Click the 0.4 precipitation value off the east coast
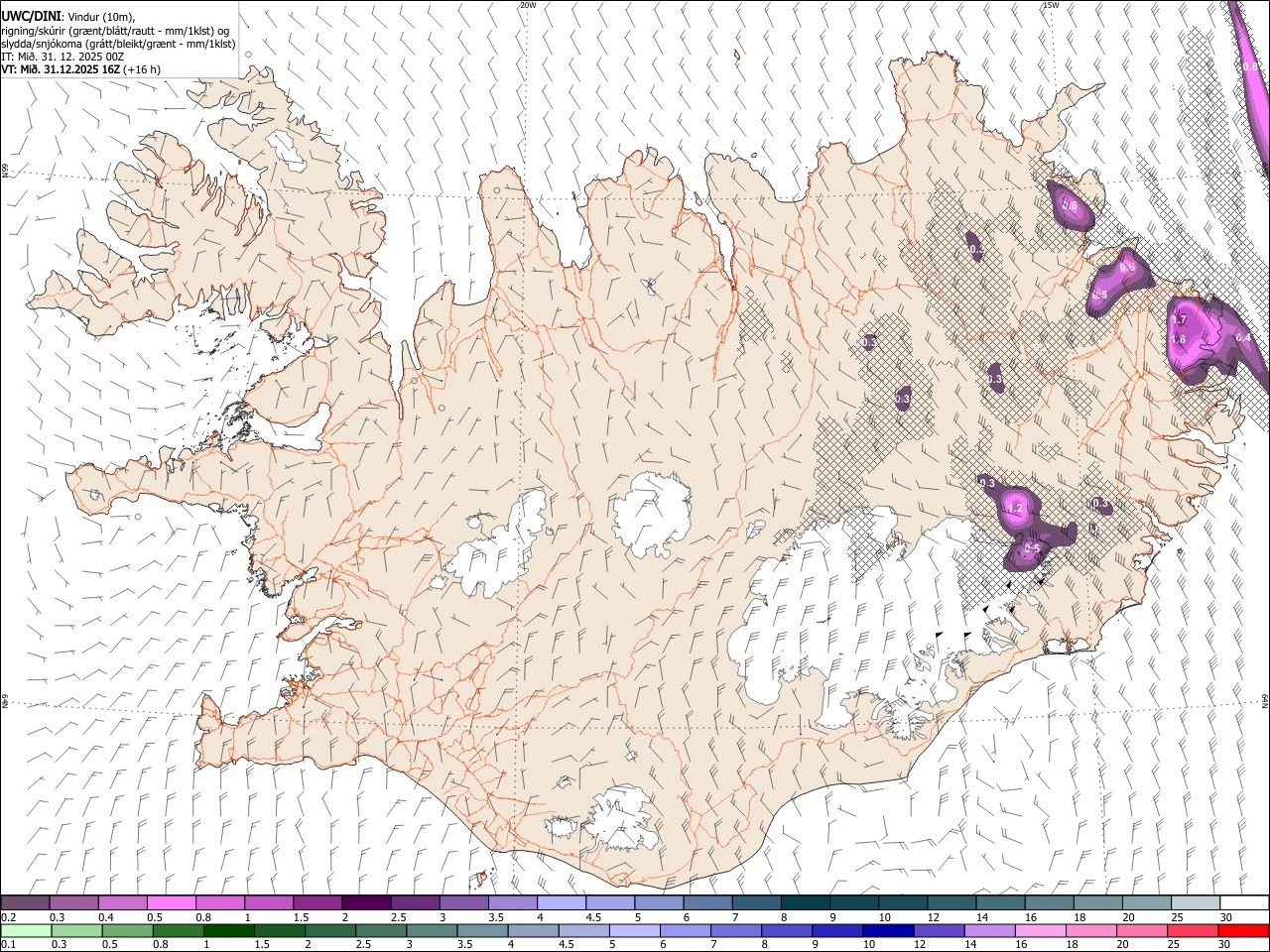 [x=1243, y=338]
